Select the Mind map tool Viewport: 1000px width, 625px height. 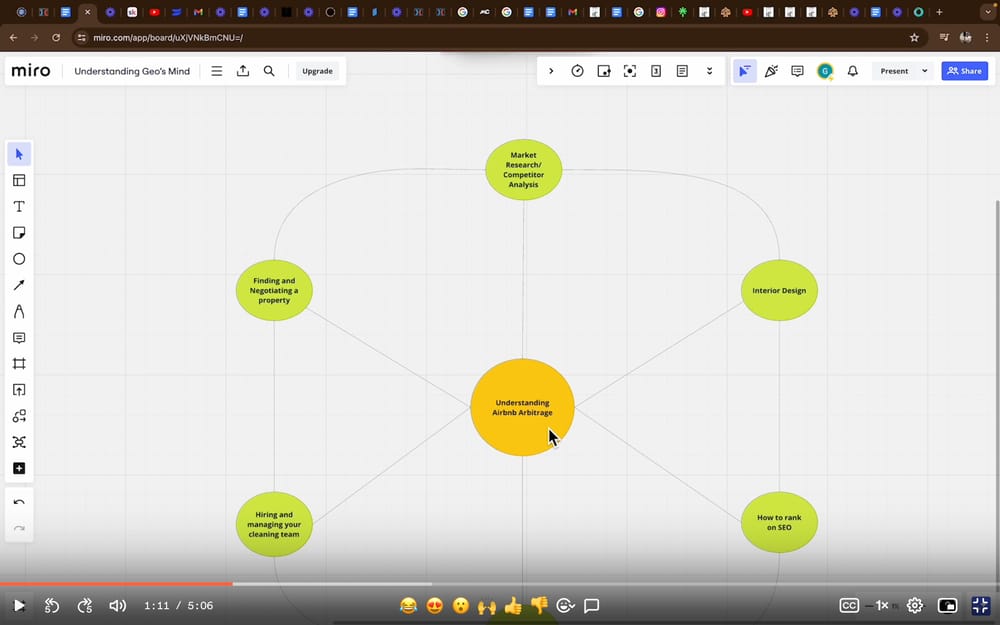click(x=19, y=442)
